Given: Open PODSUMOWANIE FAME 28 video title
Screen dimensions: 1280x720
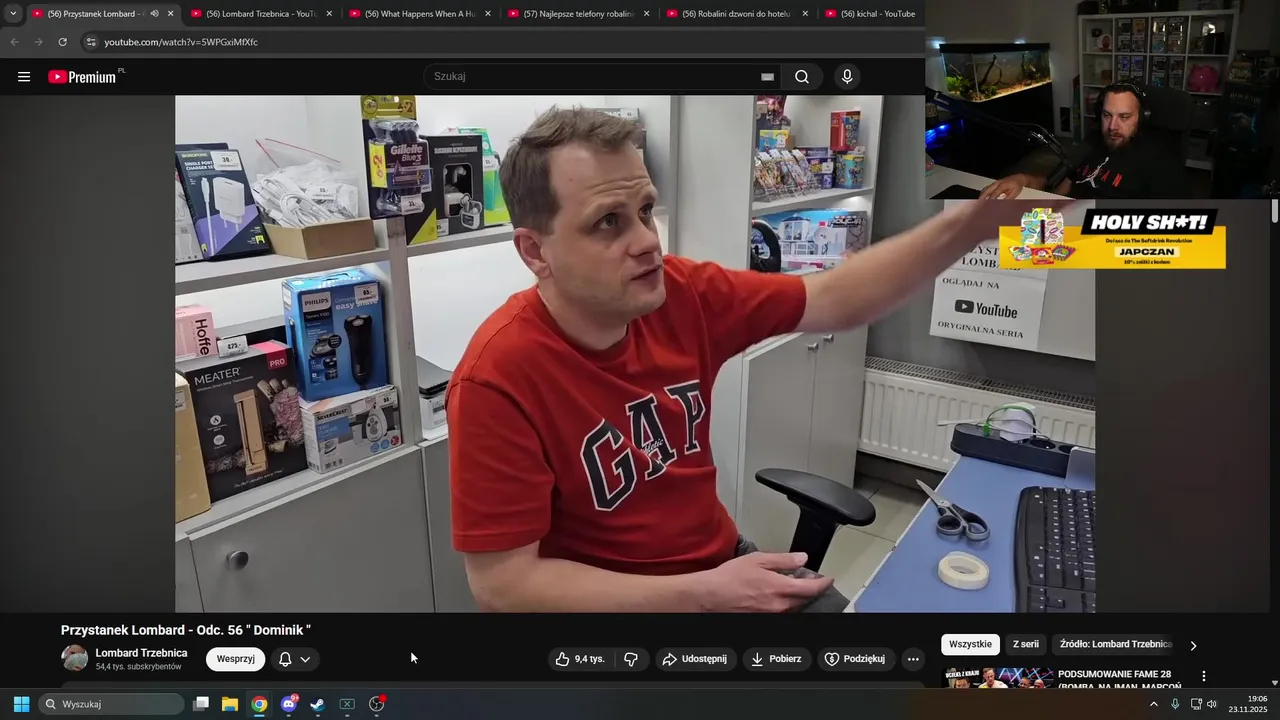Looking at the screenshot, I should click(x=1120, y=680).
